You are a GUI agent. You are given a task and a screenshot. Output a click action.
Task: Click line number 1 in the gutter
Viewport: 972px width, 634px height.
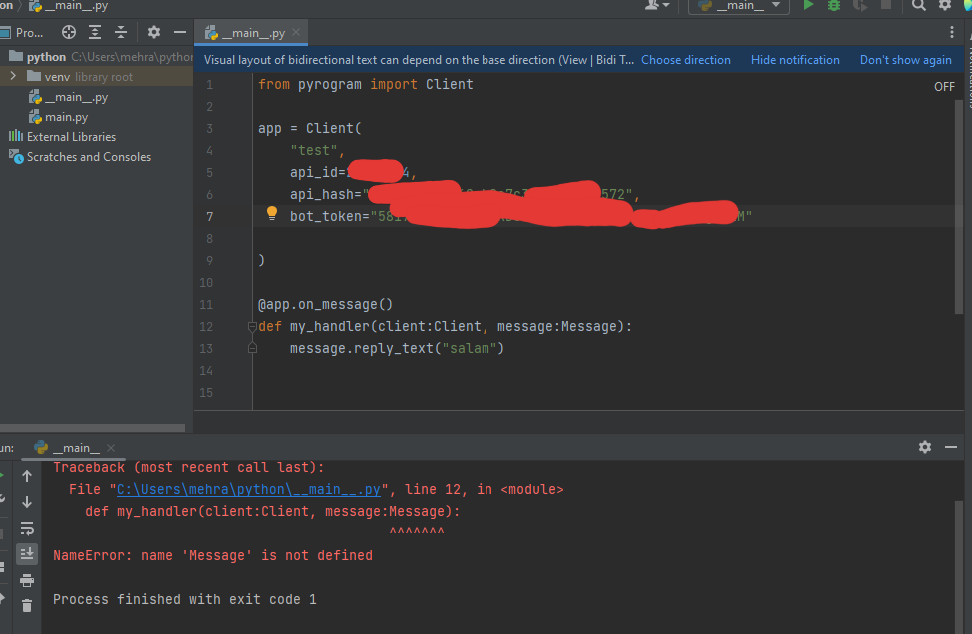(210, 84)
